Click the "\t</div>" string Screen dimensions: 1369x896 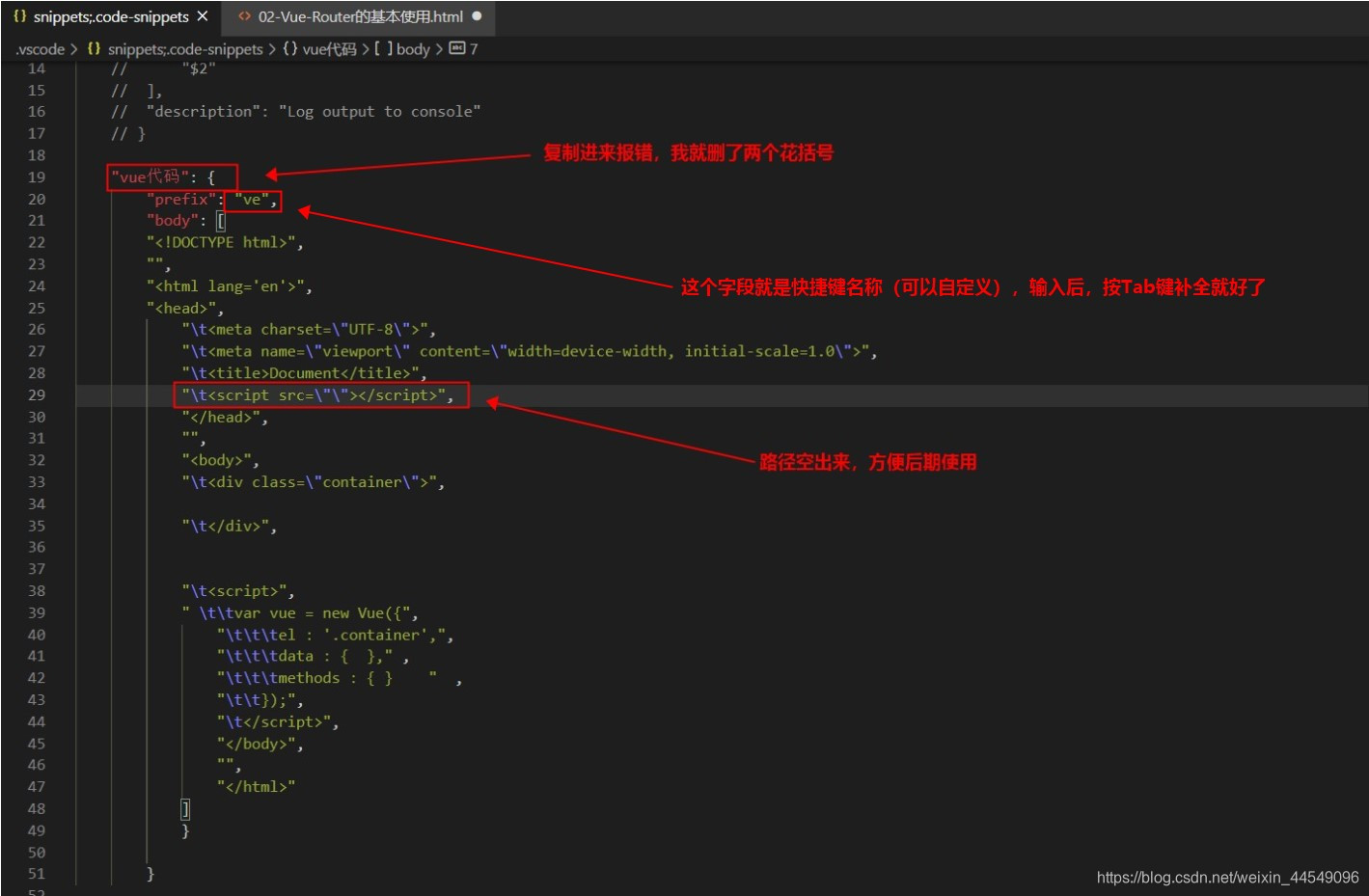point(225,527)
